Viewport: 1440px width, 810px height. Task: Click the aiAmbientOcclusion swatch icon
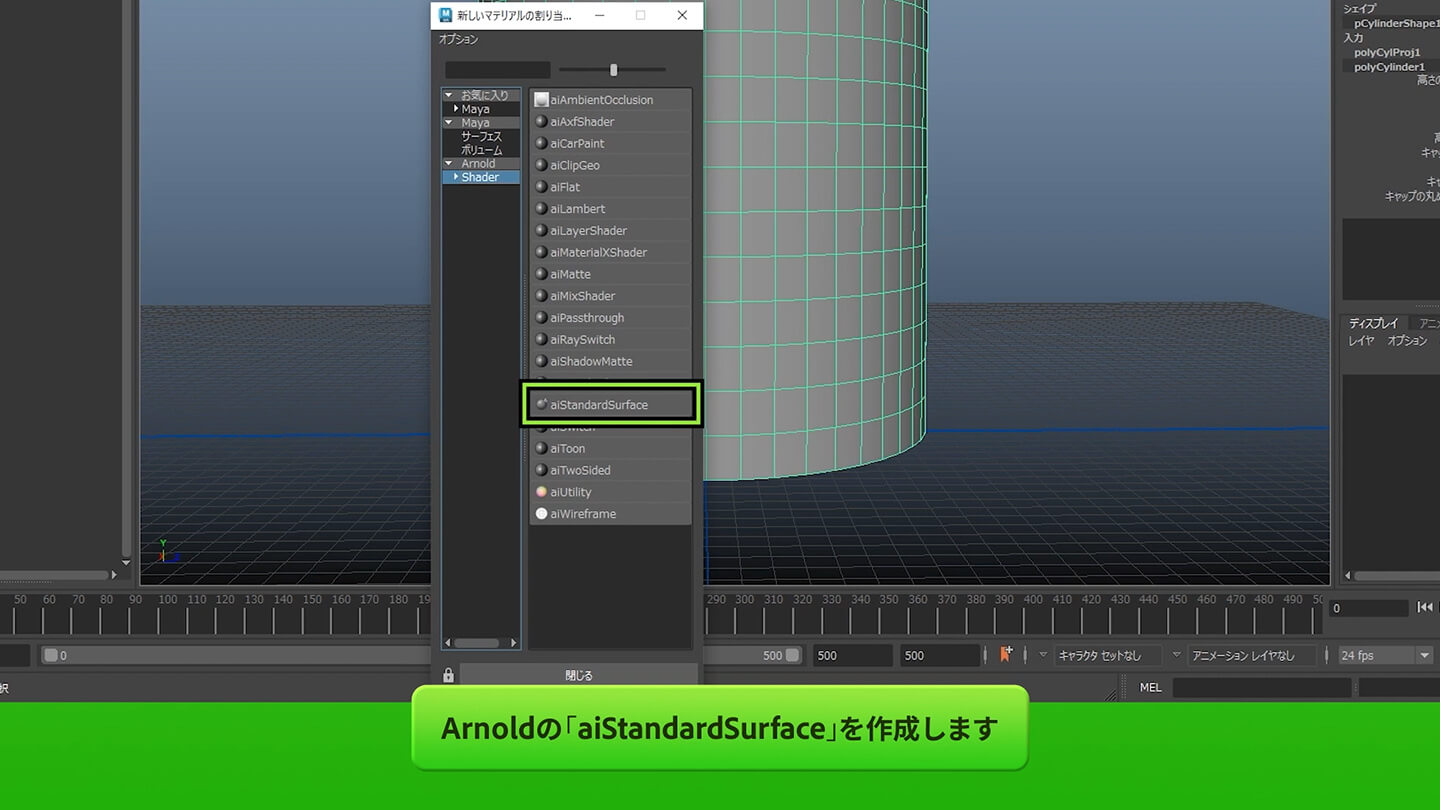[x=541, y=100]
